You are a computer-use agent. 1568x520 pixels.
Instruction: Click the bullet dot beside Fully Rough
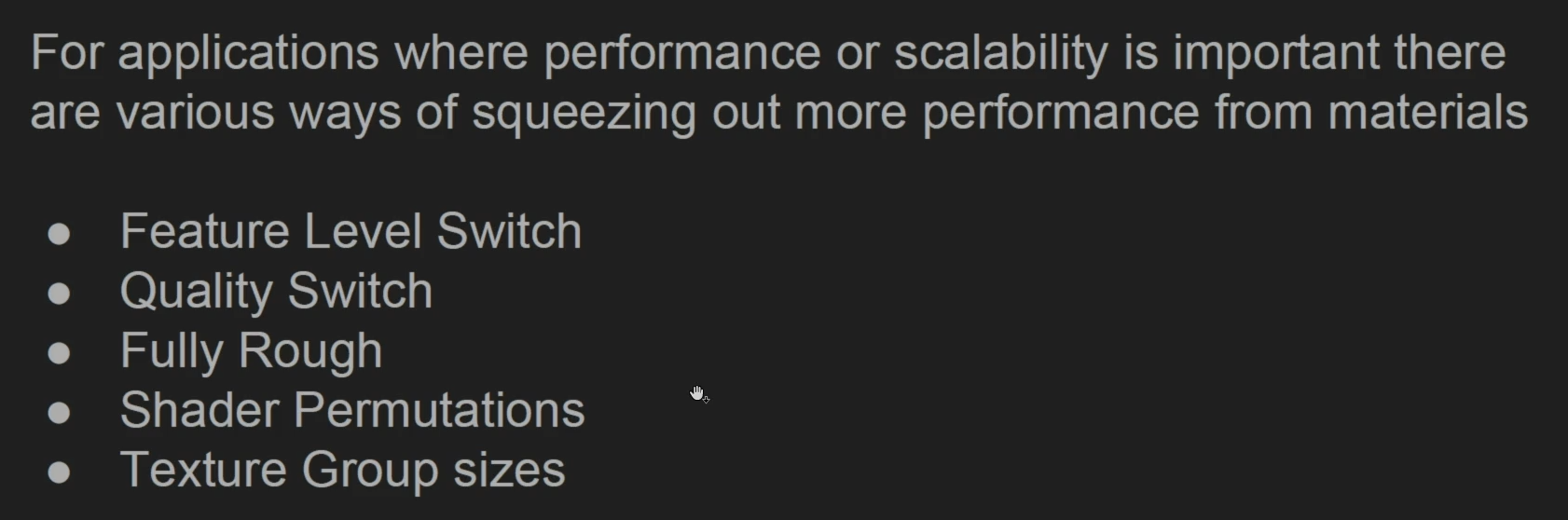click(x=59, y=353)
